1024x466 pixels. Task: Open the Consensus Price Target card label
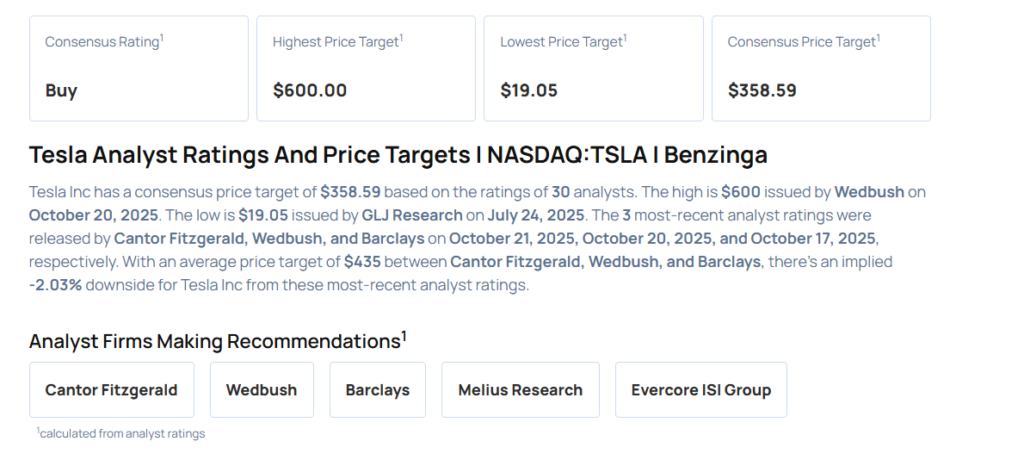tap(802, 42)
